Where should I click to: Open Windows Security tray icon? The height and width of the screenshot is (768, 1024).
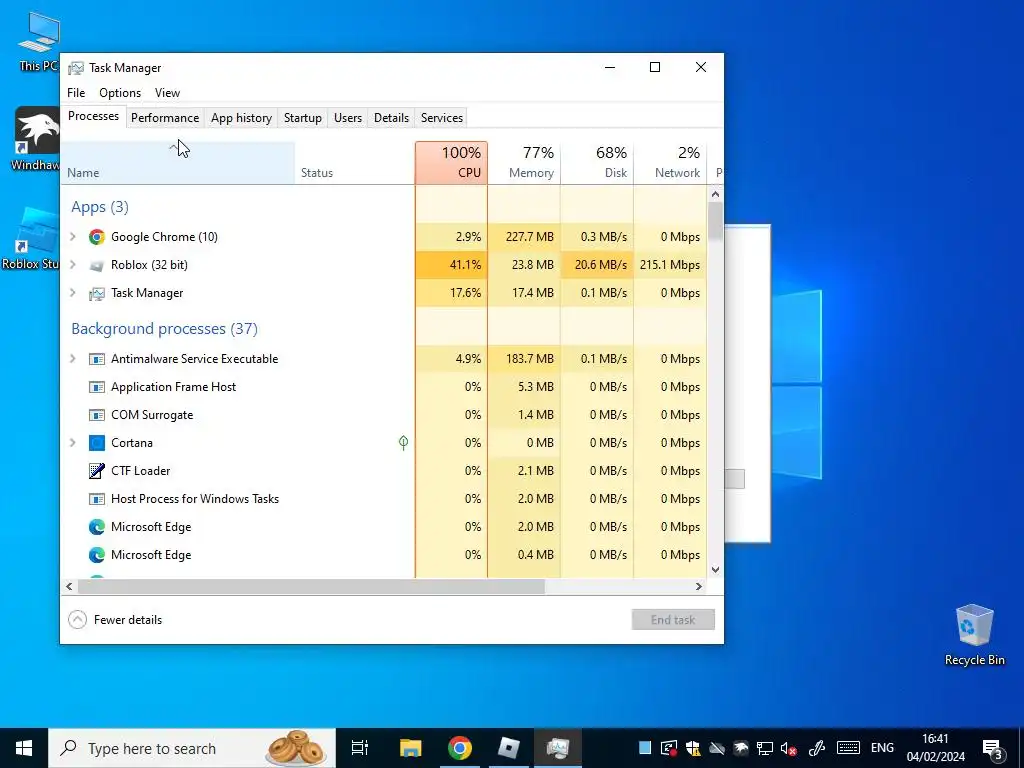click(x=693, y=748)
